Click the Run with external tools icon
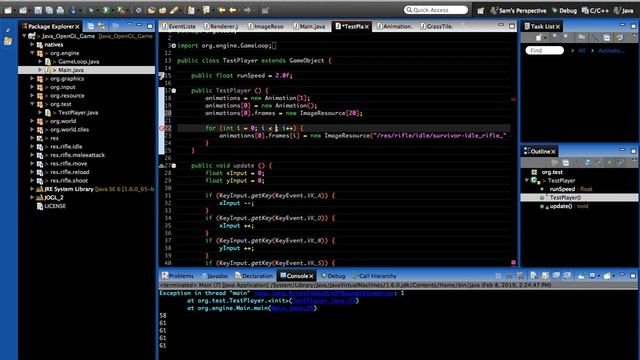 click(x=121, y=10)
